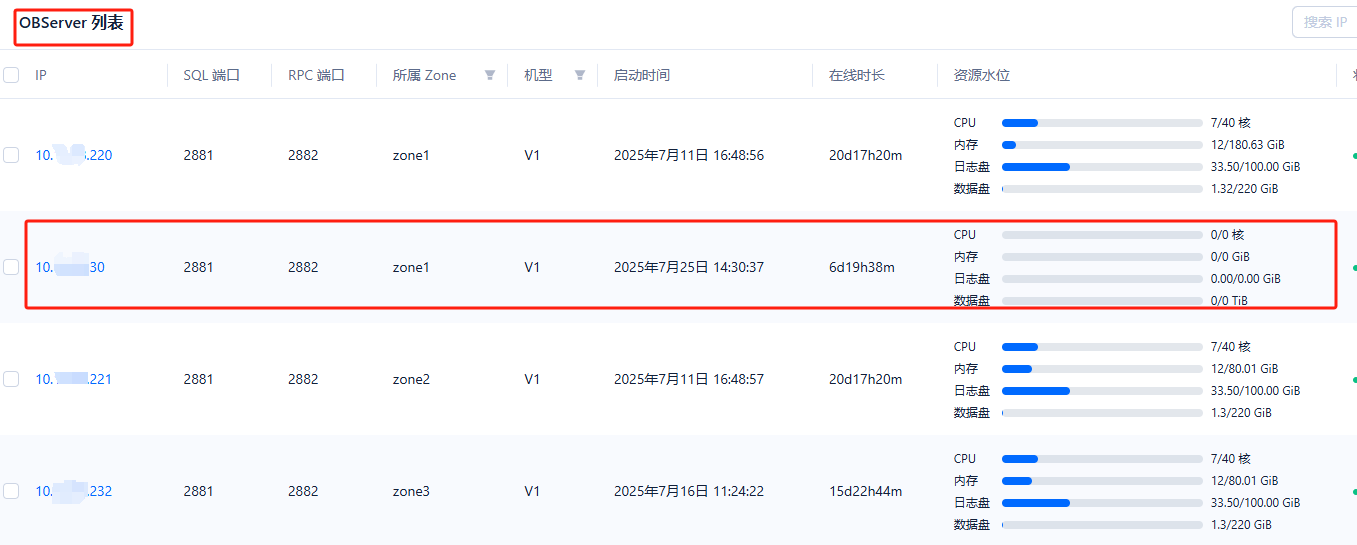The image size is (1357, 545).
Task: Open highlighted server IP ending 30
Action: (70, 267)
